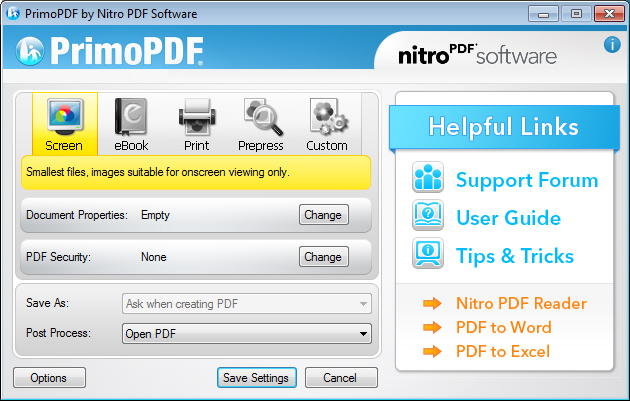Screen dimensions: 630x401
Task: Expand the Post Process dropdown
Action: pos(247,333)
